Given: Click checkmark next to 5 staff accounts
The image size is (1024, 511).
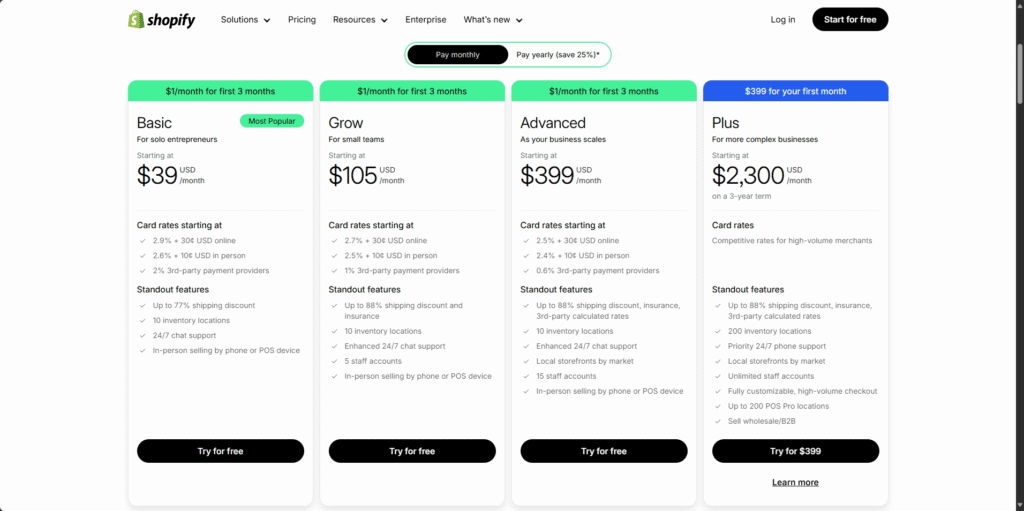Looking at the screenshot, I should (334, 361).
